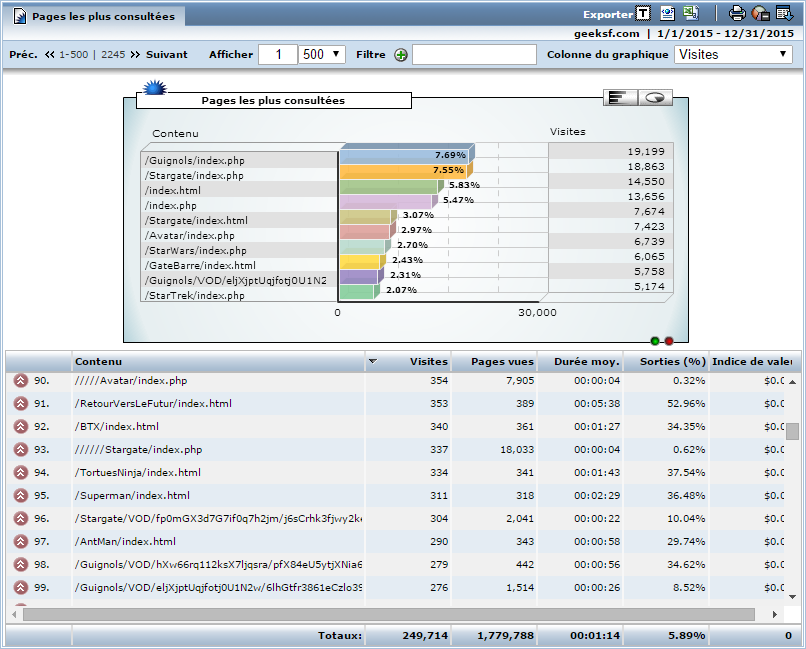Viewport: 806px width, 649px height.
Task: Click Suivant next page link
Action: click(x=167, y=54)
